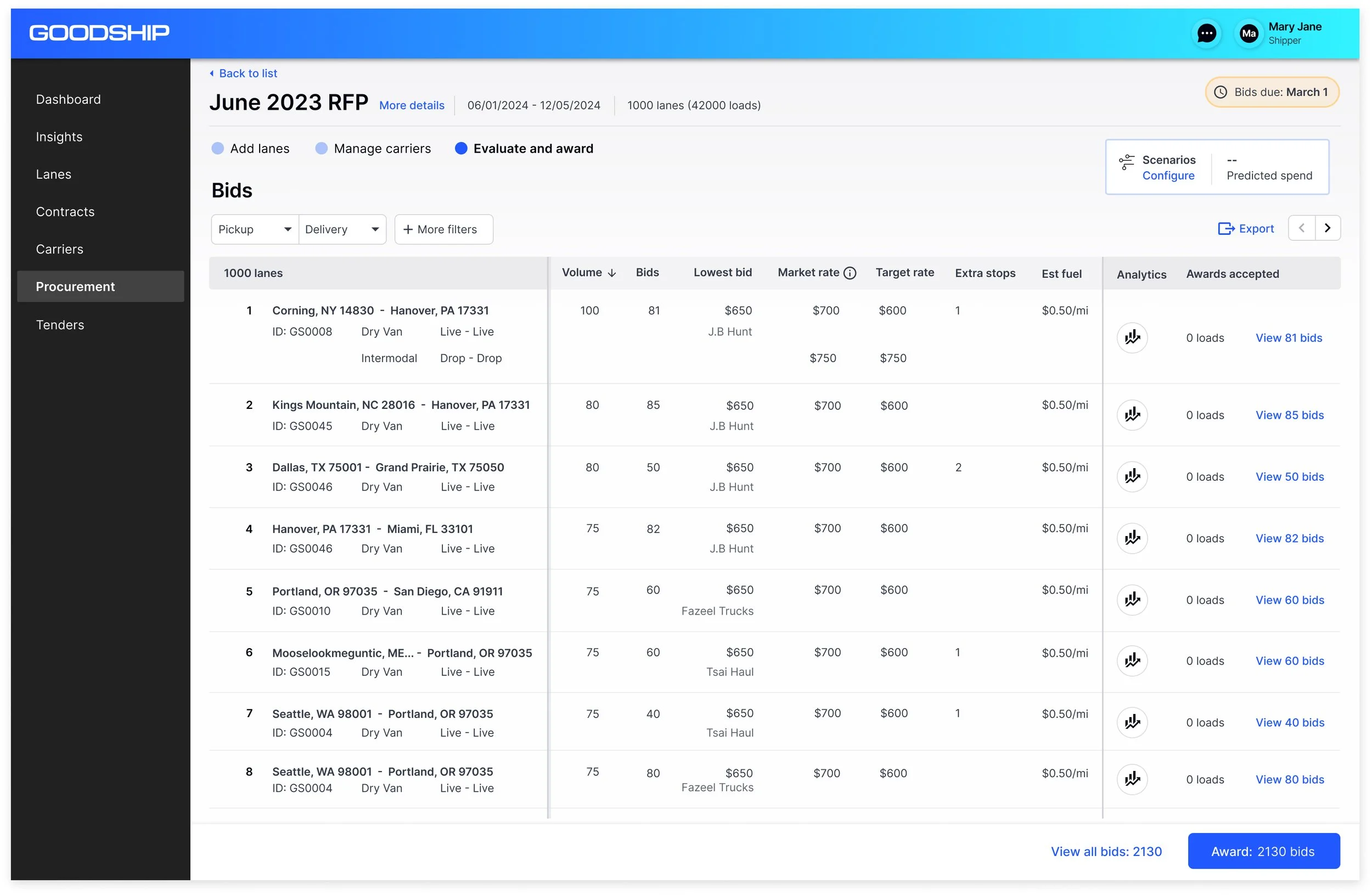
Task: Open Tenders in the sidebar
Action: [60, 325]
